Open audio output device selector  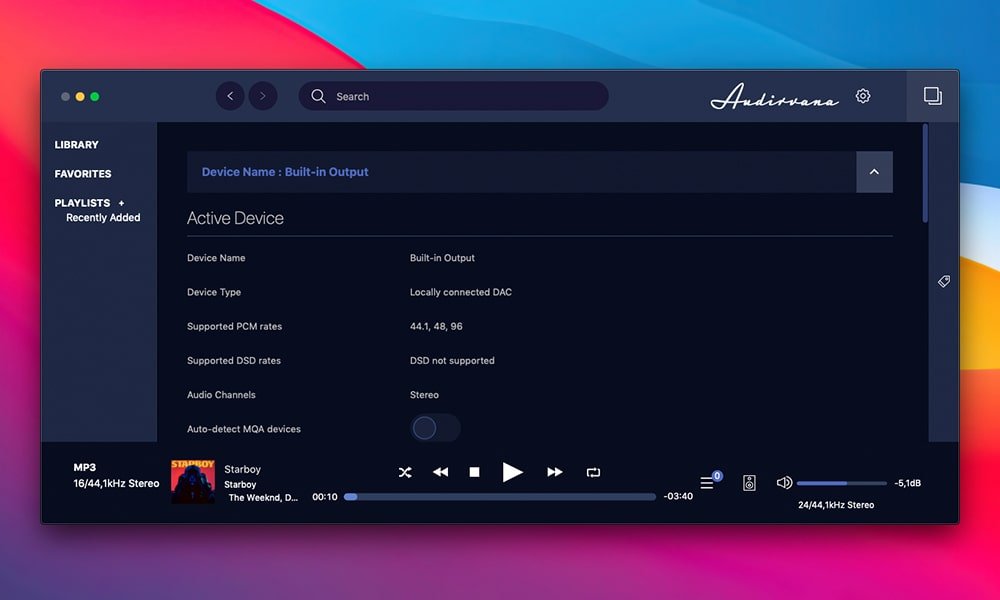[750, 483]
